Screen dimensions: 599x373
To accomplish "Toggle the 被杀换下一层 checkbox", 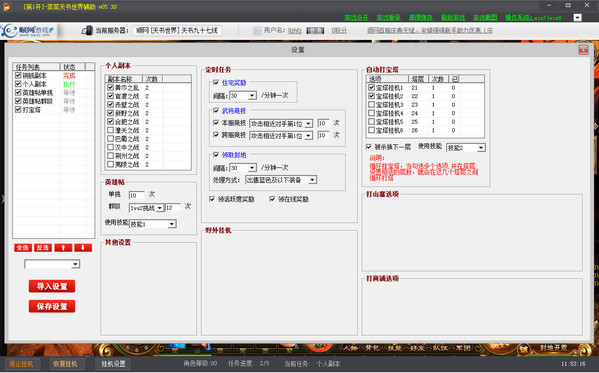I will (369, 147).
